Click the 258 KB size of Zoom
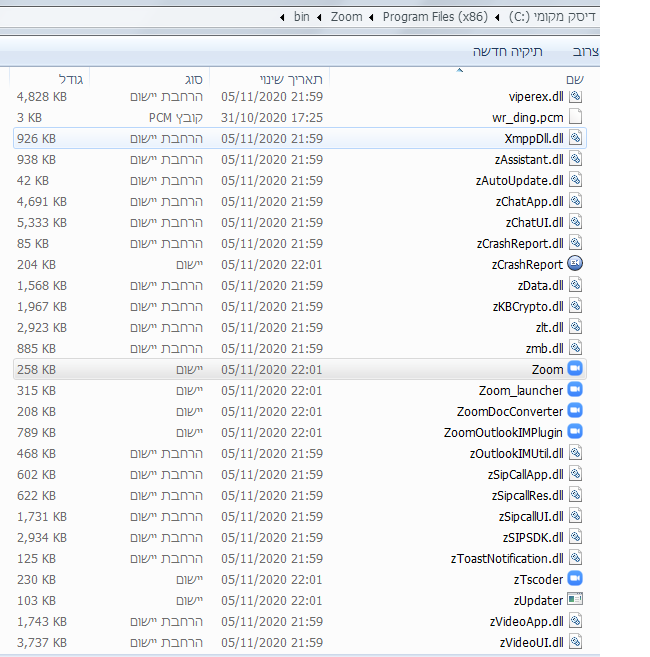This screenshot has width=650, height=657. (36, 370)
